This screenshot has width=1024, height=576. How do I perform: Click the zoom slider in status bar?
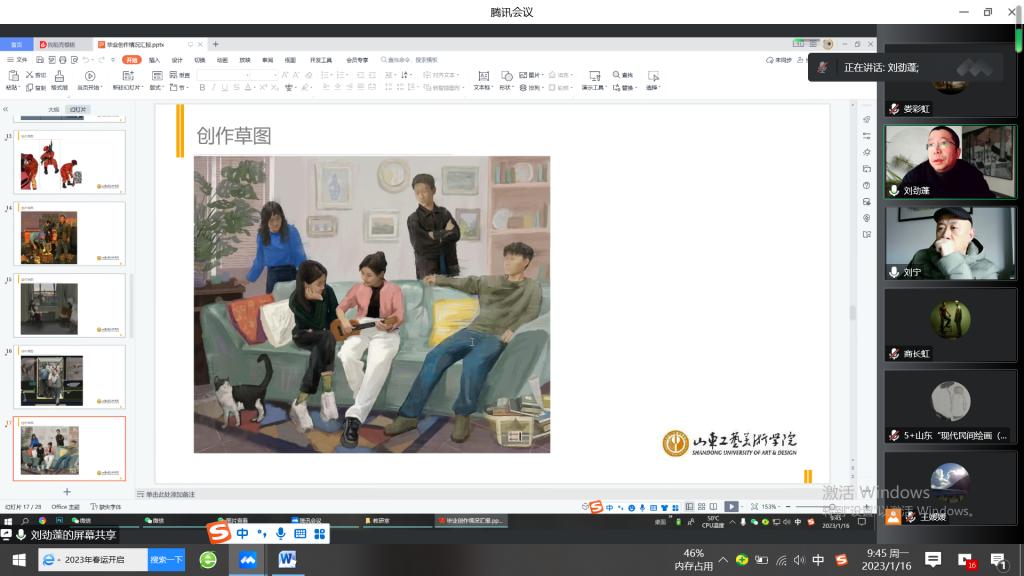815,507
